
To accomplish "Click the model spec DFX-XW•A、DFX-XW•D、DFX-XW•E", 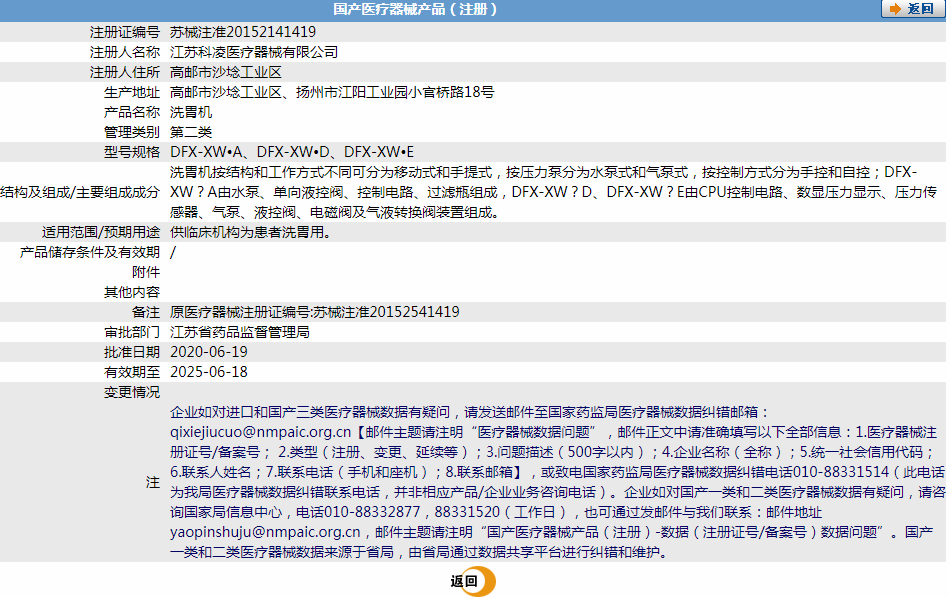I will [x=292, y=152].
